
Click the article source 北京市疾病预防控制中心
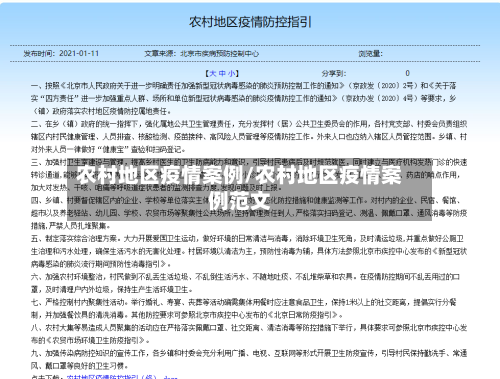220,53
